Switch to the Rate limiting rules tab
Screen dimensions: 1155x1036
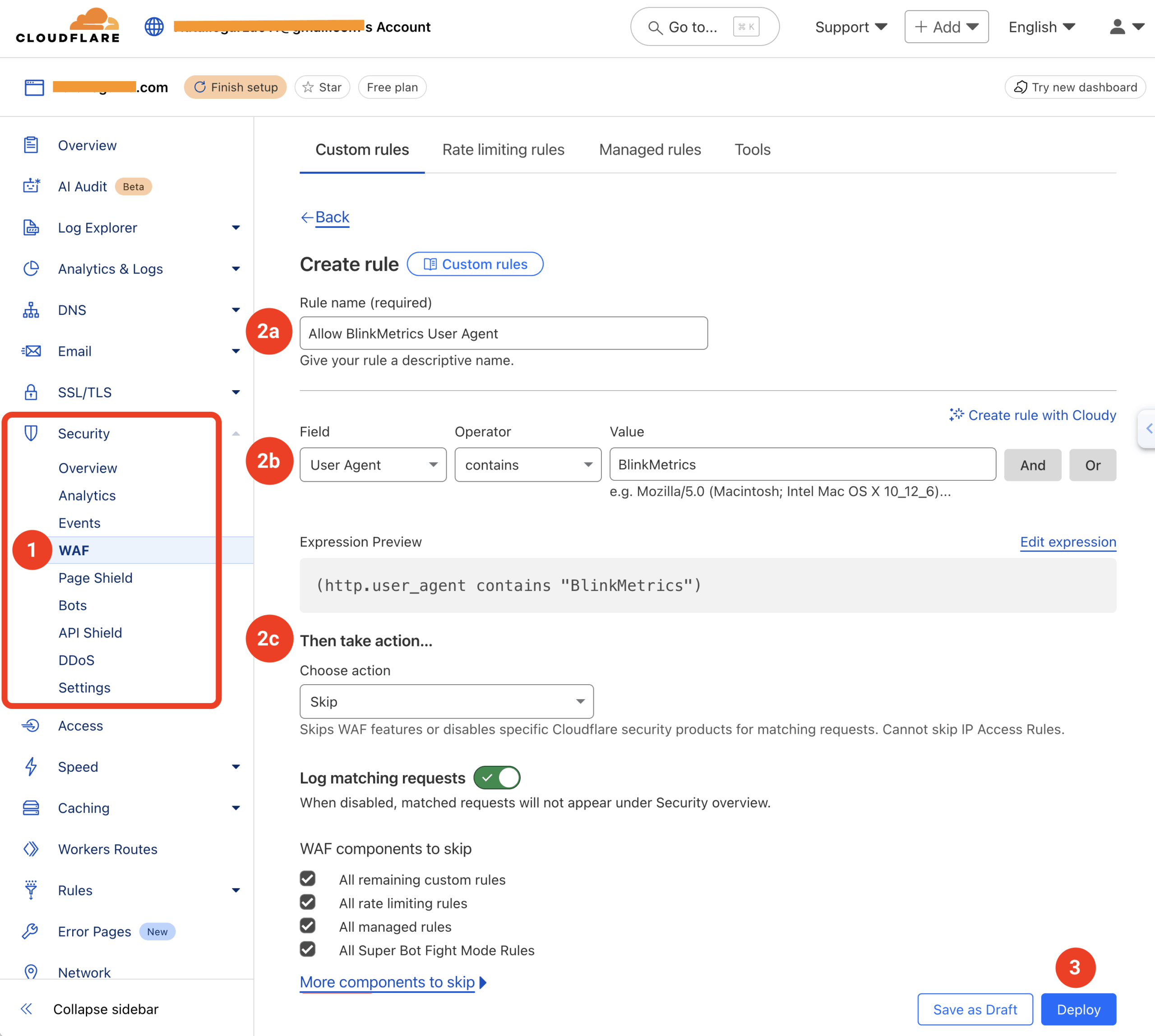click(503, 149)
